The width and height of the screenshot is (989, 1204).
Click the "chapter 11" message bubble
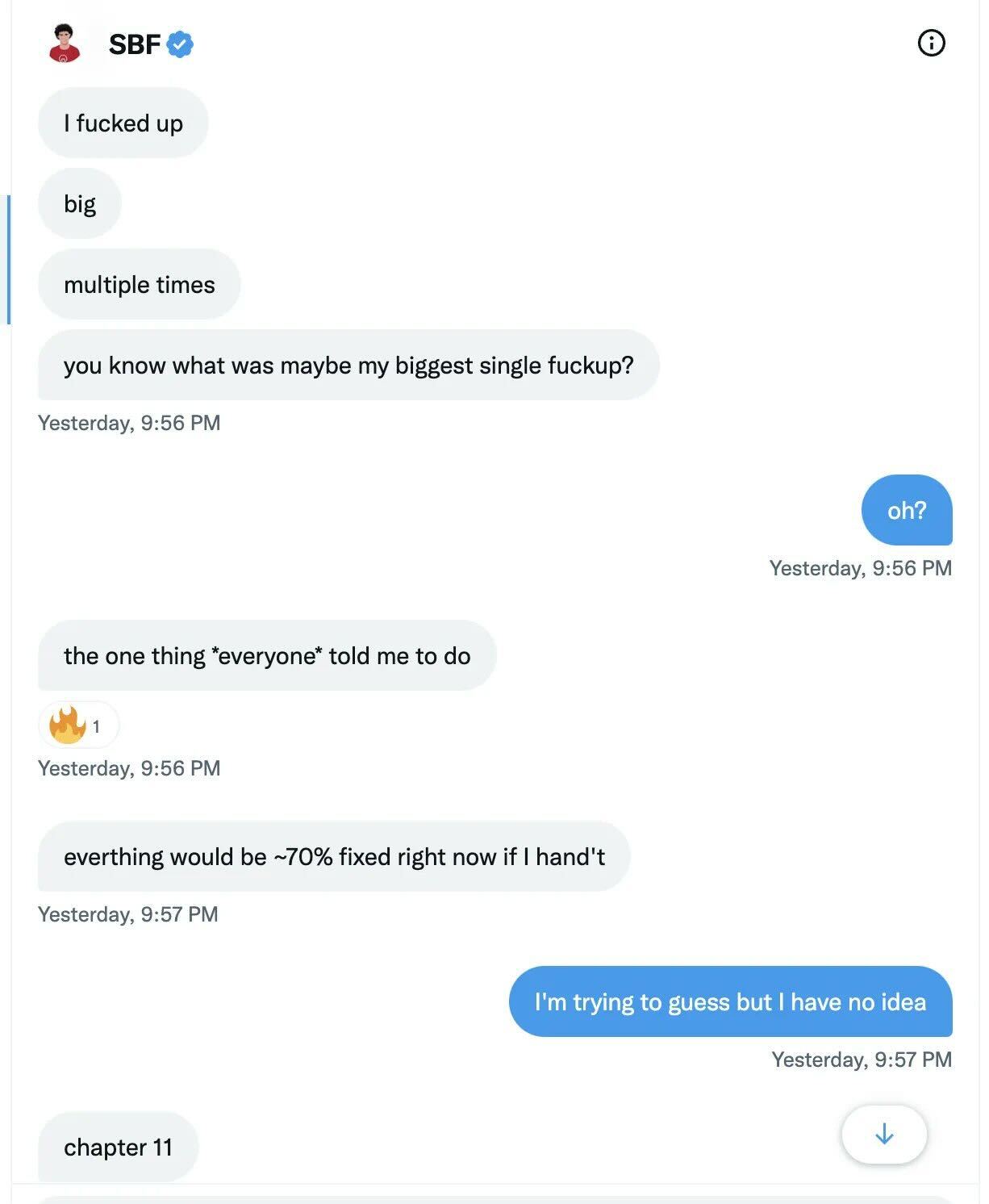point(118,1148)
